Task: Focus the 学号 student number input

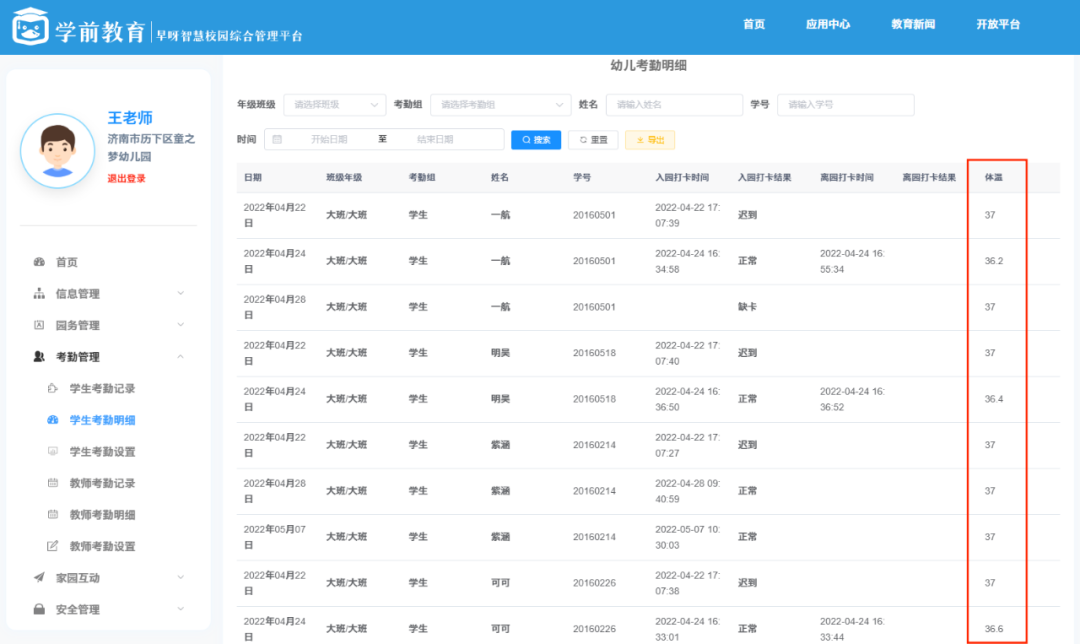Action: tap(846, 105)
